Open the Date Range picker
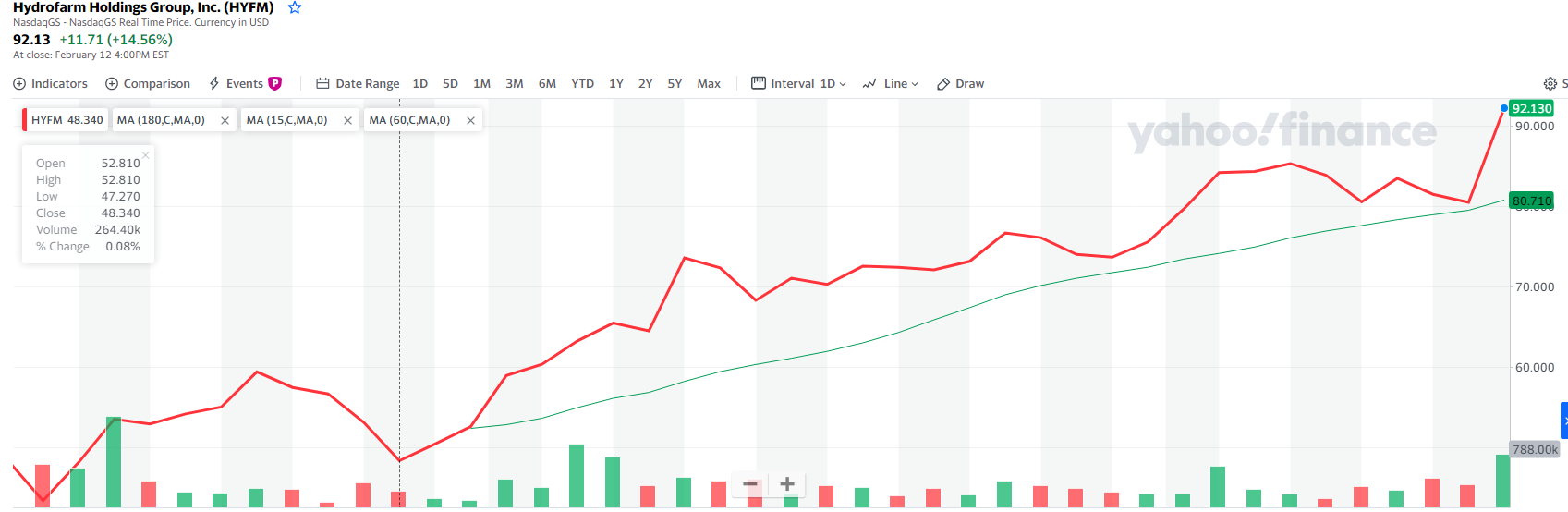 pos(358,83)
